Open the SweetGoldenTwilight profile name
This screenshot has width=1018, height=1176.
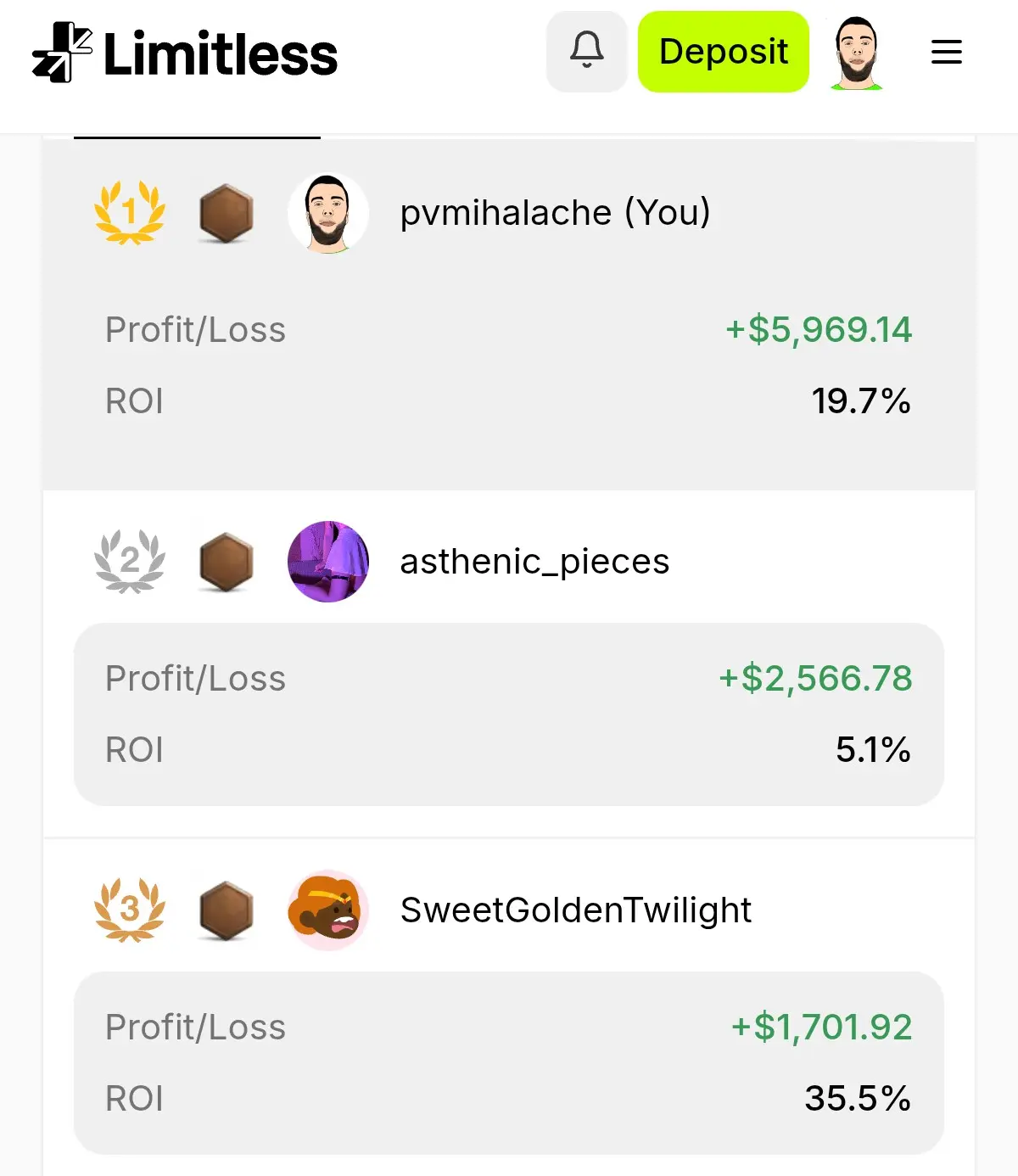(x=575, y=910)
